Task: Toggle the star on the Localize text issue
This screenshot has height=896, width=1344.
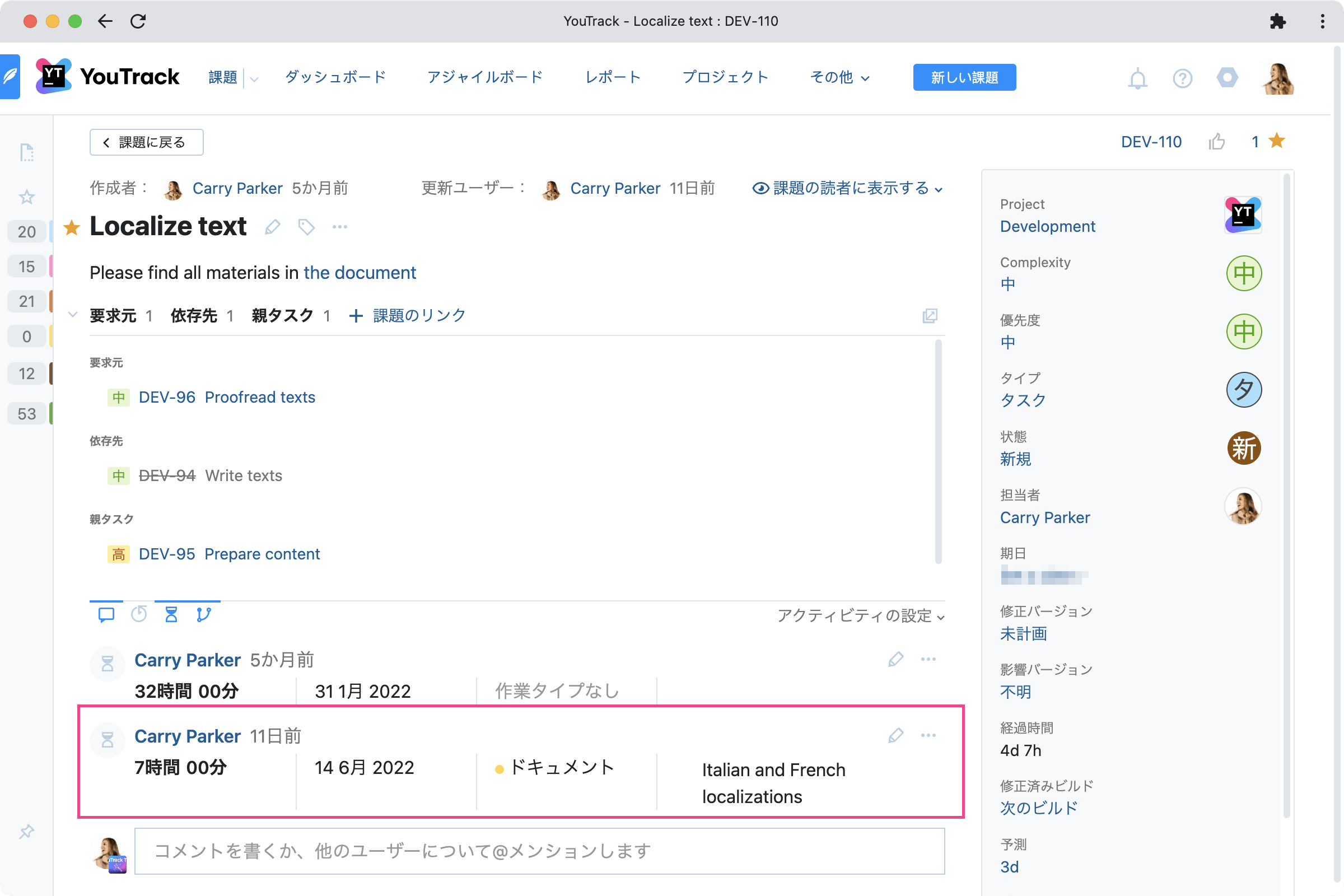Action: (x=72, y=227)
